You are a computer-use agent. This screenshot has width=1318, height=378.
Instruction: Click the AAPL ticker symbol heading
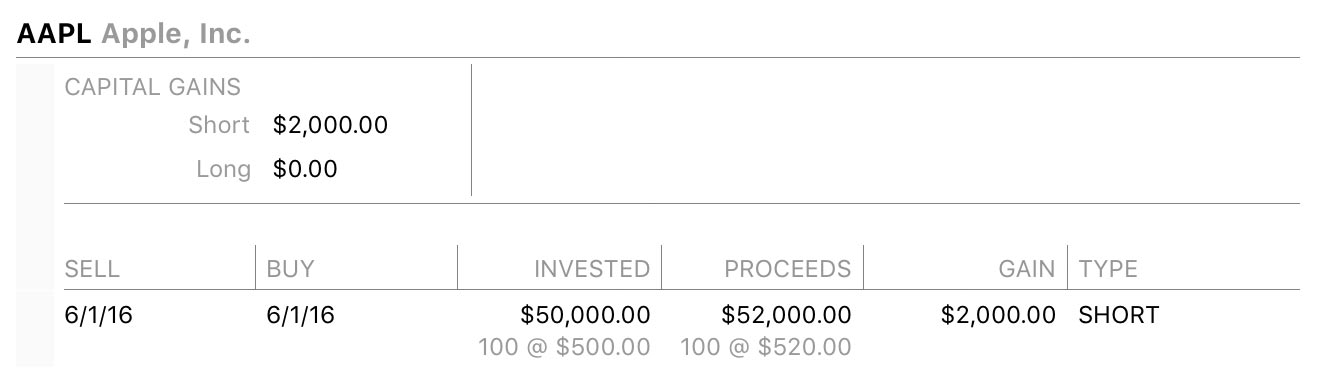coord(54,35)
